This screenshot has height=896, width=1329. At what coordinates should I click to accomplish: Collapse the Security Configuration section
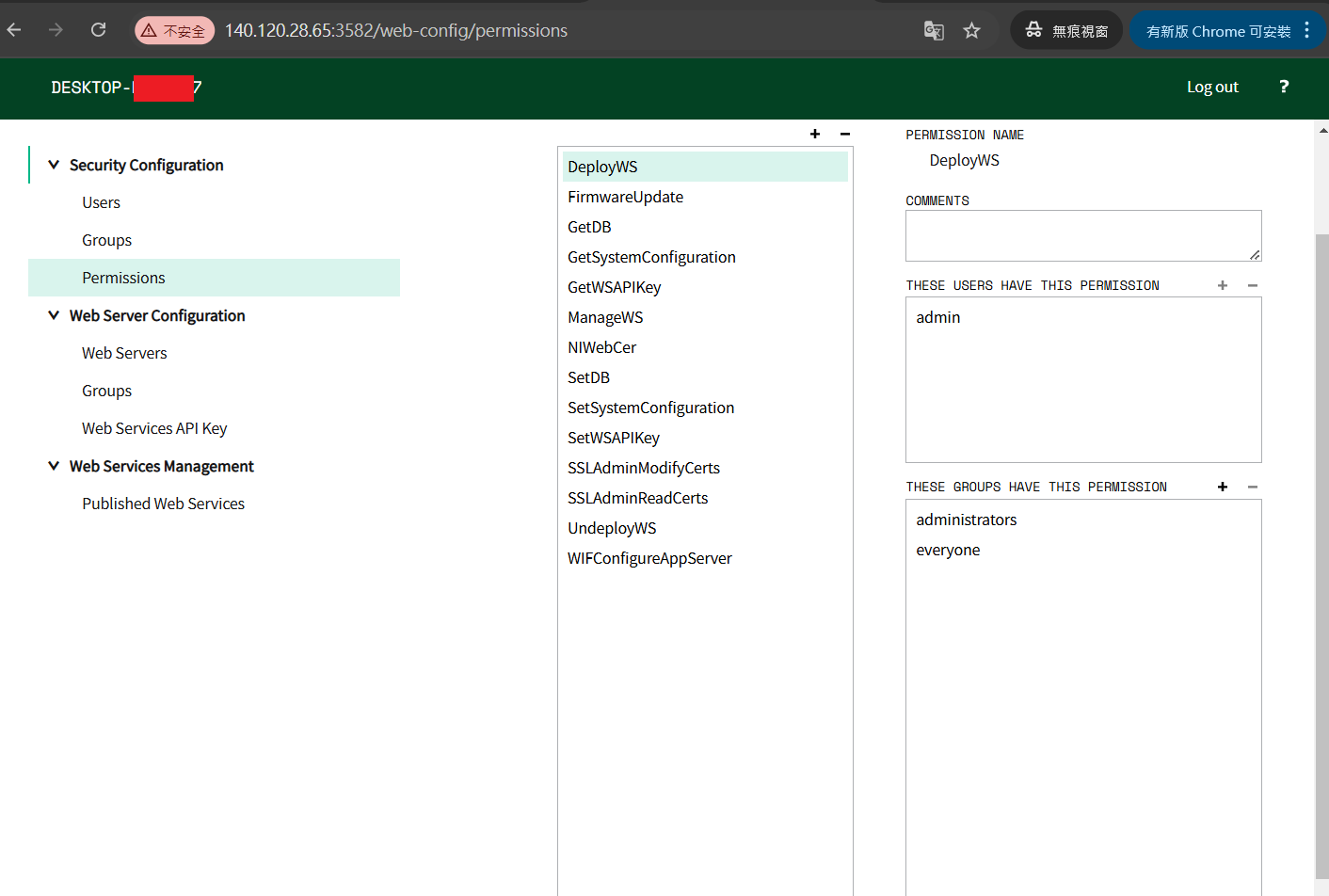(54, 165)
